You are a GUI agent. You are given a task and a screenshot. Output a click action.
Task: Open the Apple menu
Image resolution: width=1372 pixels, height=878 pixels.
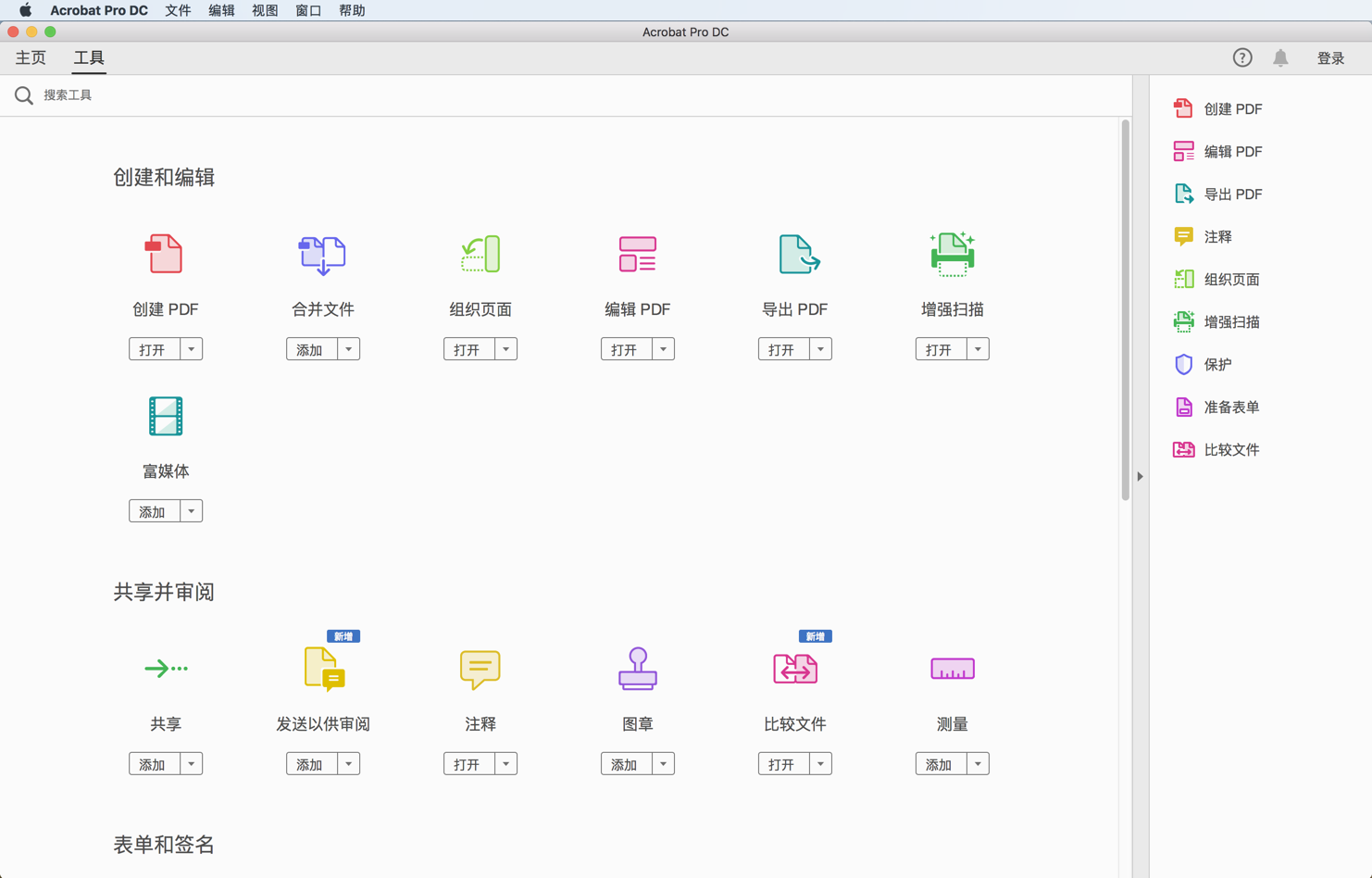pos(25,10)
